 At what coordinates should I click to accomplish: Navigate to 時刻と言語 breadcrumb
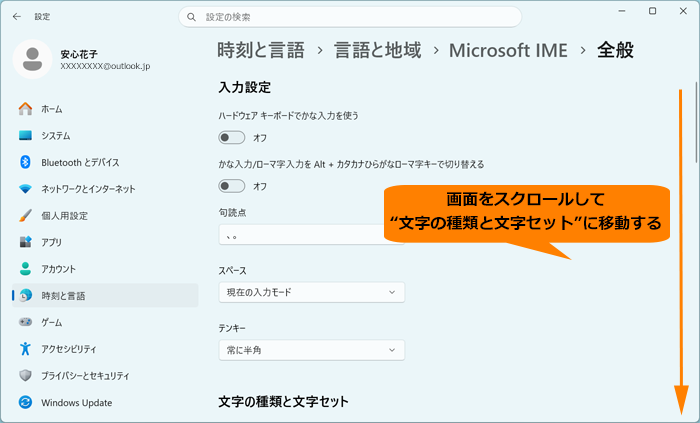pyautogui.click(x=261, y=50)
